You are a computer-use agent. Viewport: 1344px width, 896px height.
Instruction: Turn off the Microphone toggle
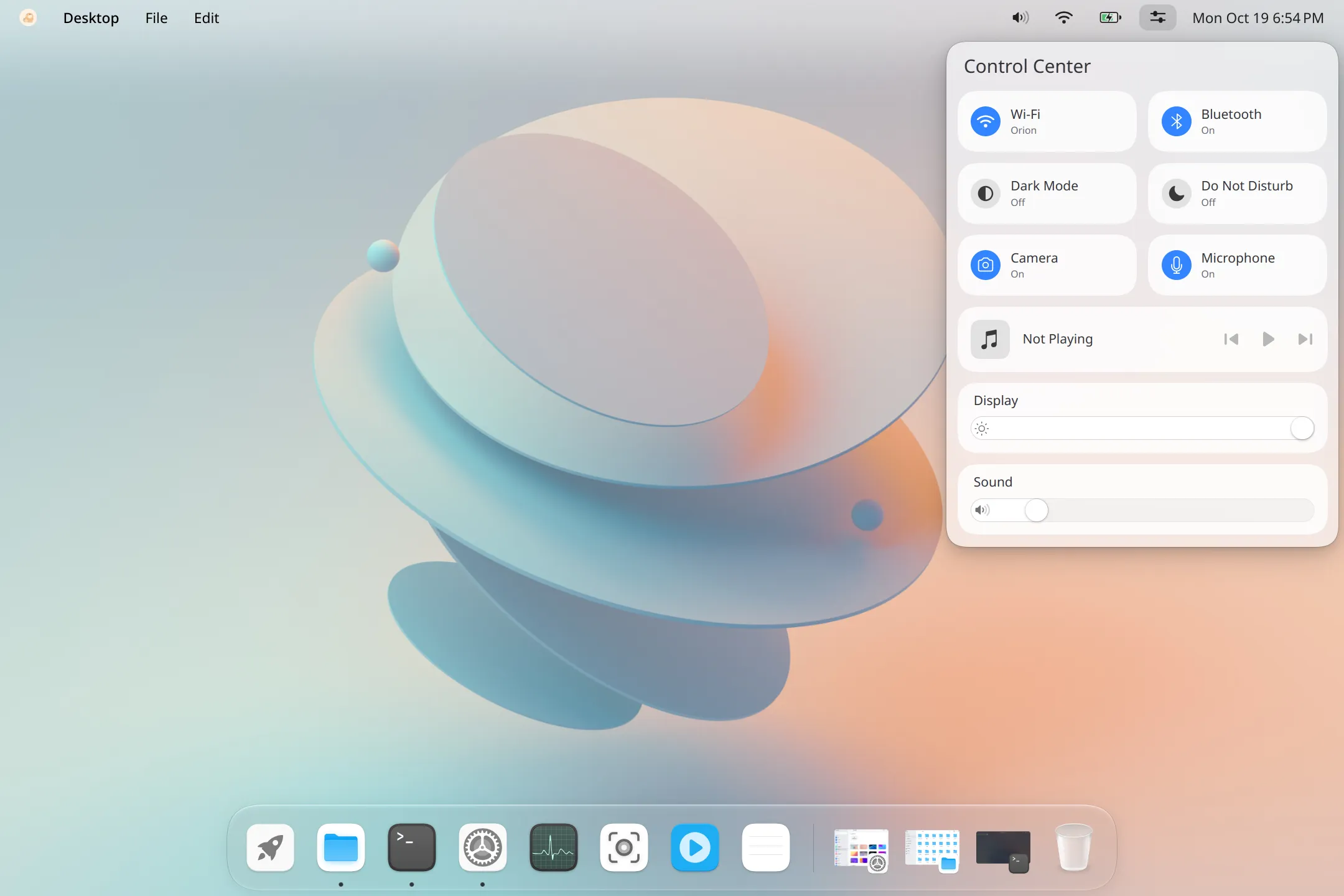point(1237,265)
